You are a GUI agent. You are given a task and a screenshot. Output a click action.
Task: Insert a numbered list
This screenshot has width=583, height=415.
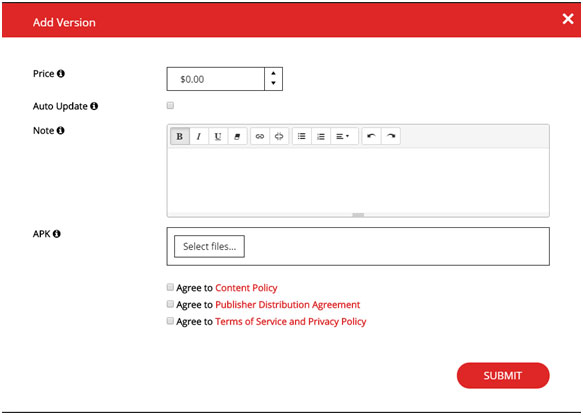(321, 136)
